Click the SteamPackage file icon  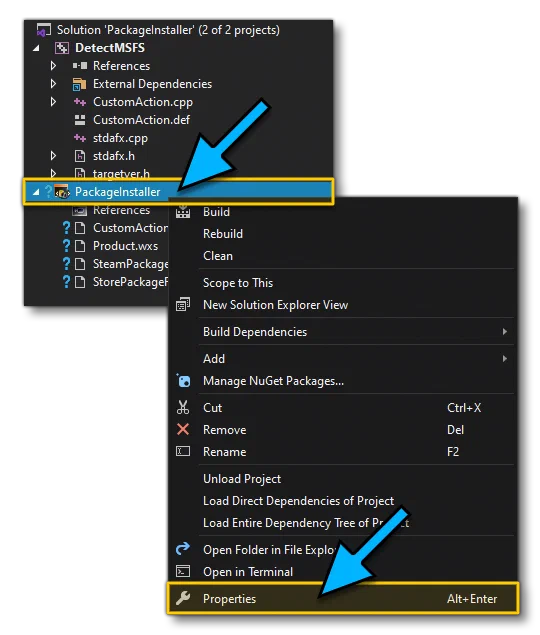click(x=80, y=264)
